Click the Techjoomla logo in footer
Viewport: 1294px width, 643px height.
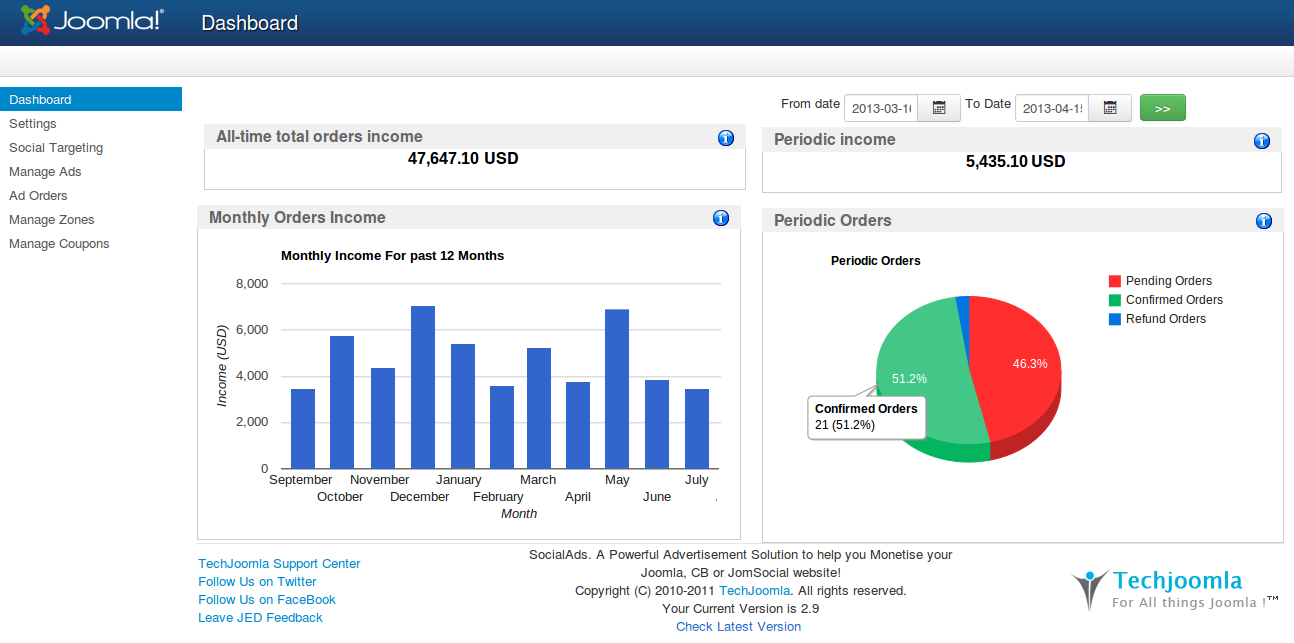coord(1173,588)
